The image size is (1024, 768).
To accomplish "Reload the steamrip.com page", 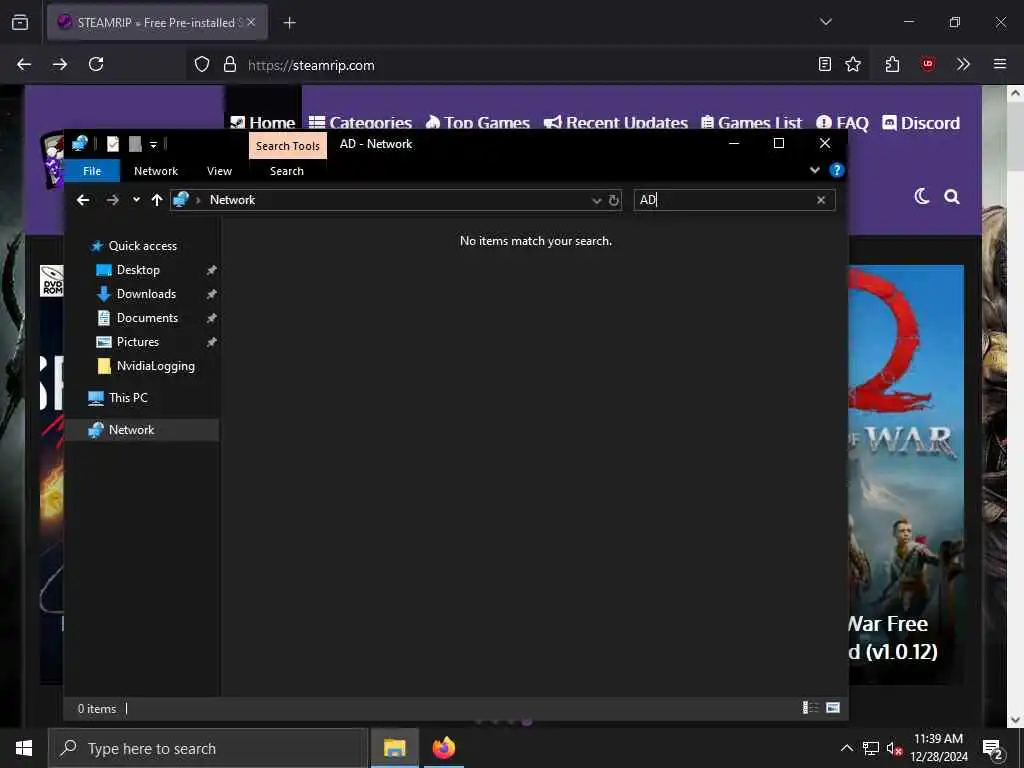I will coord(96,64).
